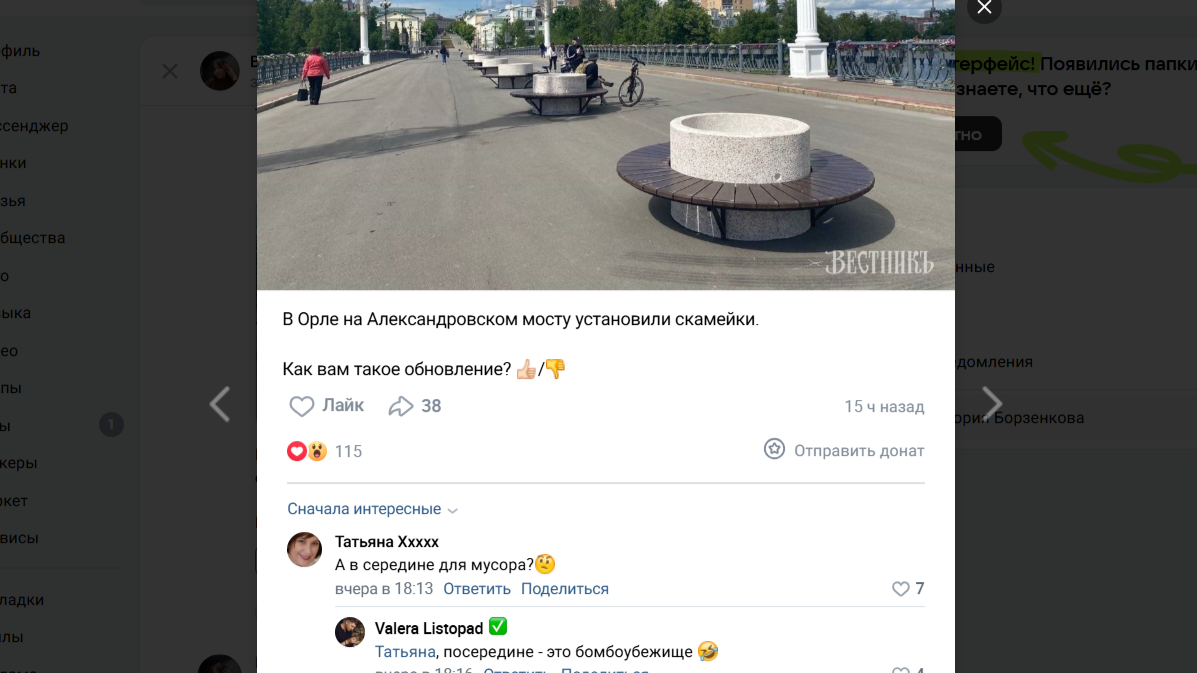The width and height of the screenshot is (1197, 673).
Task: Click Поделиться under Татьяна's comment
Action: click(565, 589)
